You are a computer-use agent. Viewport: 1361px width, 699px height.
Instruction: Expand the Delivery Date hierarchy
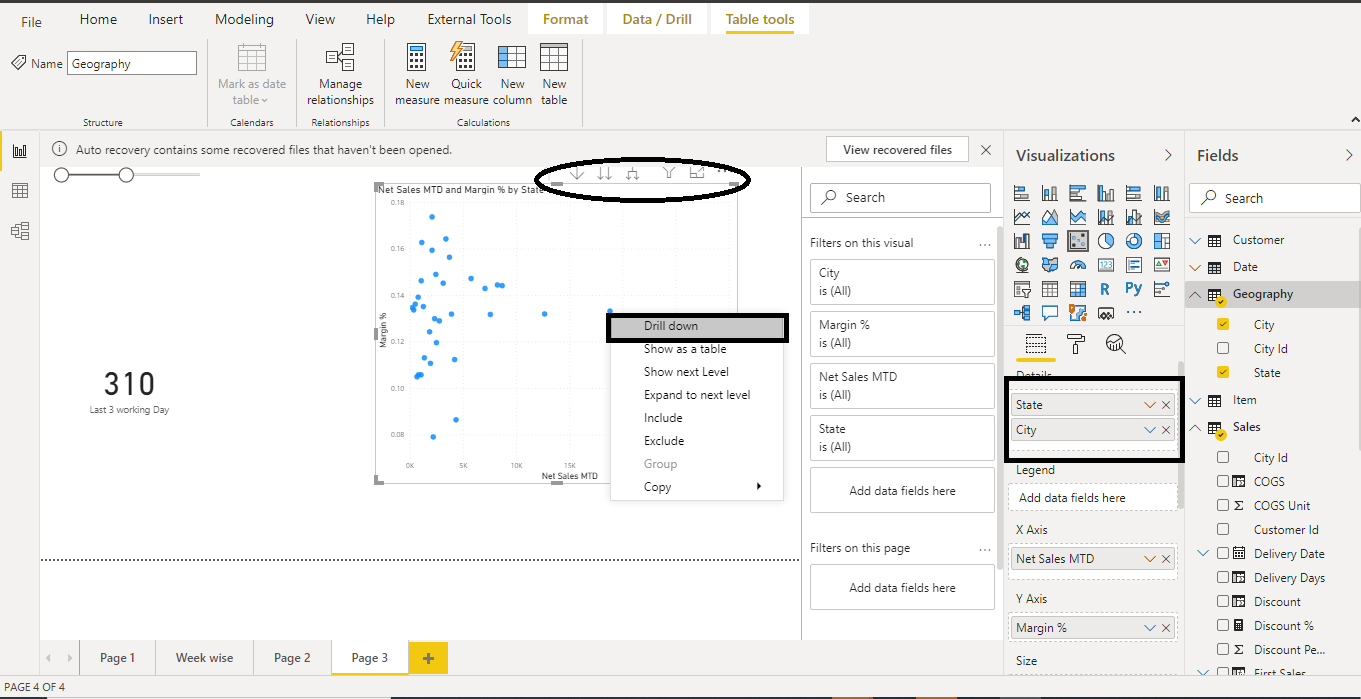pyautogui.click(x=1203, y=553)
